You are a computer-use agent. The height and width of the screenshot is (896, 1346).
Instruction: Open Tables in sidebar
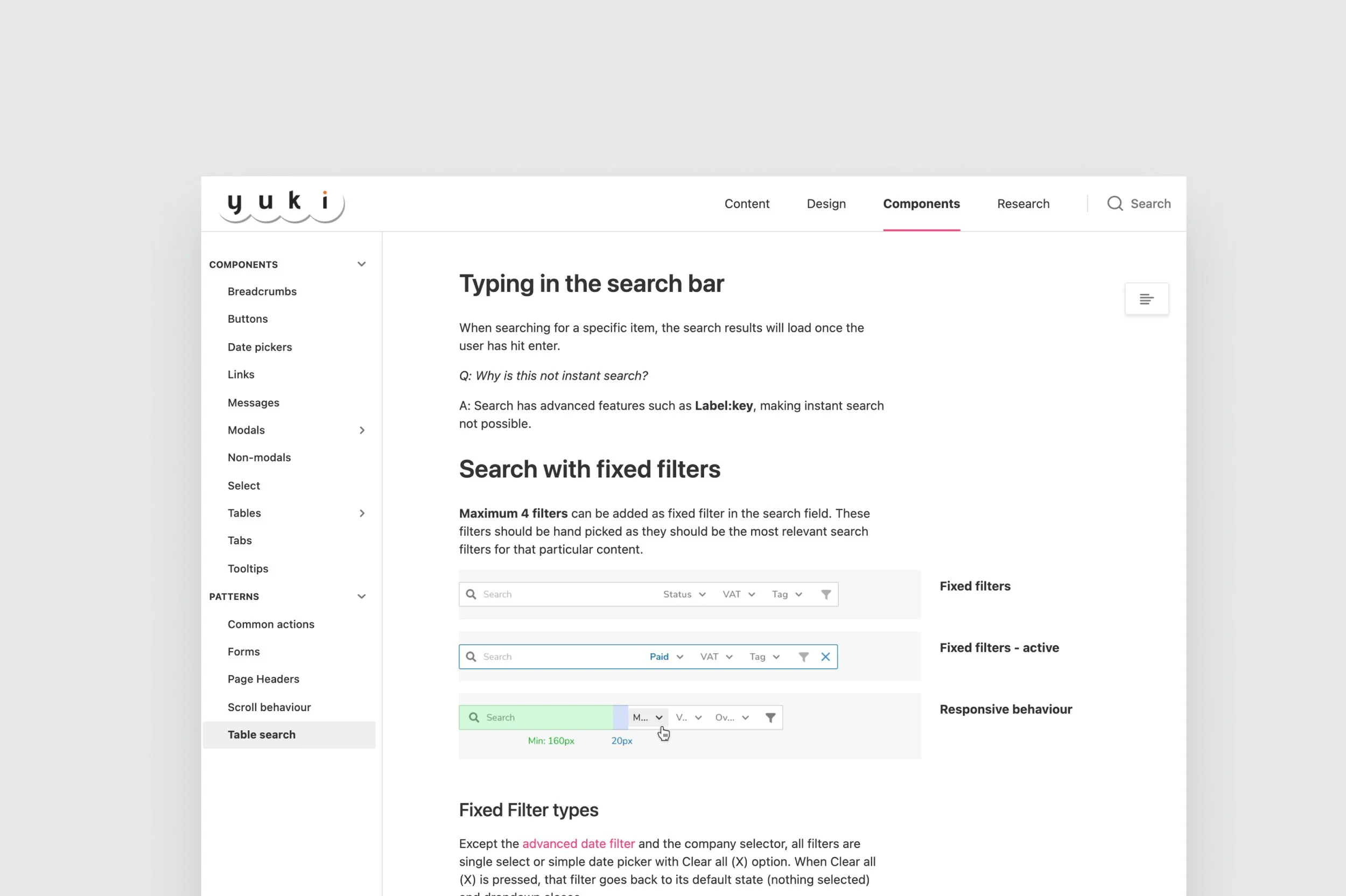click(244, 513)
